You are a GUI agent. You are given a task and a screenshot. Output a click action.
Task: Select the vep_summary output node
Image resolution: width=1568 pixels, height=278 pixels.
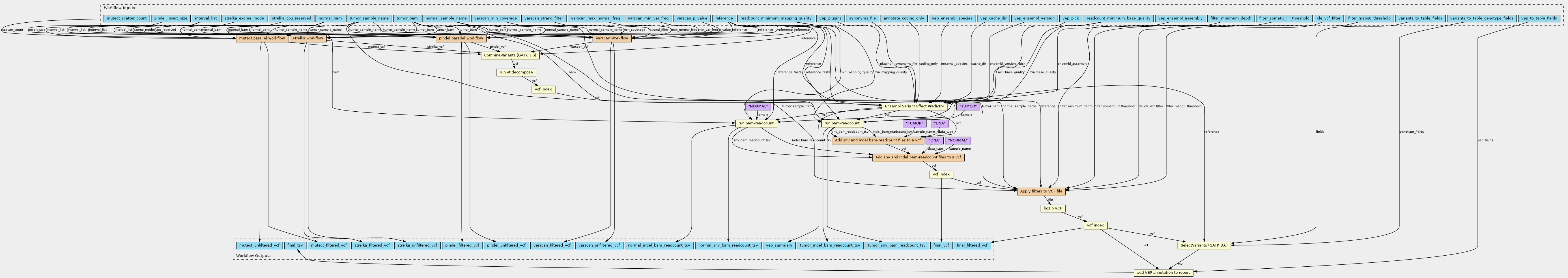779,246
